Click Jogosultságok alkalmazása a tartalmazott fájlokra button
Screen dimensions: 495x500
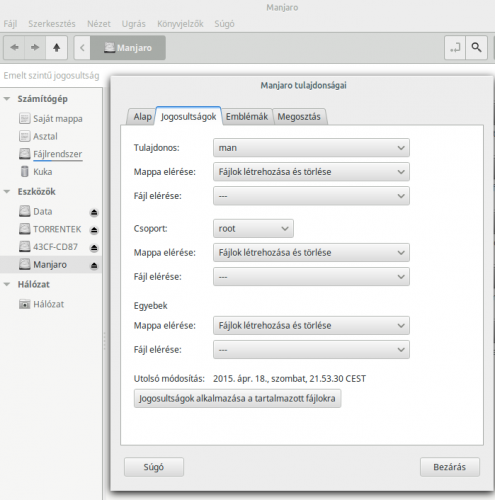pos(237,398)
